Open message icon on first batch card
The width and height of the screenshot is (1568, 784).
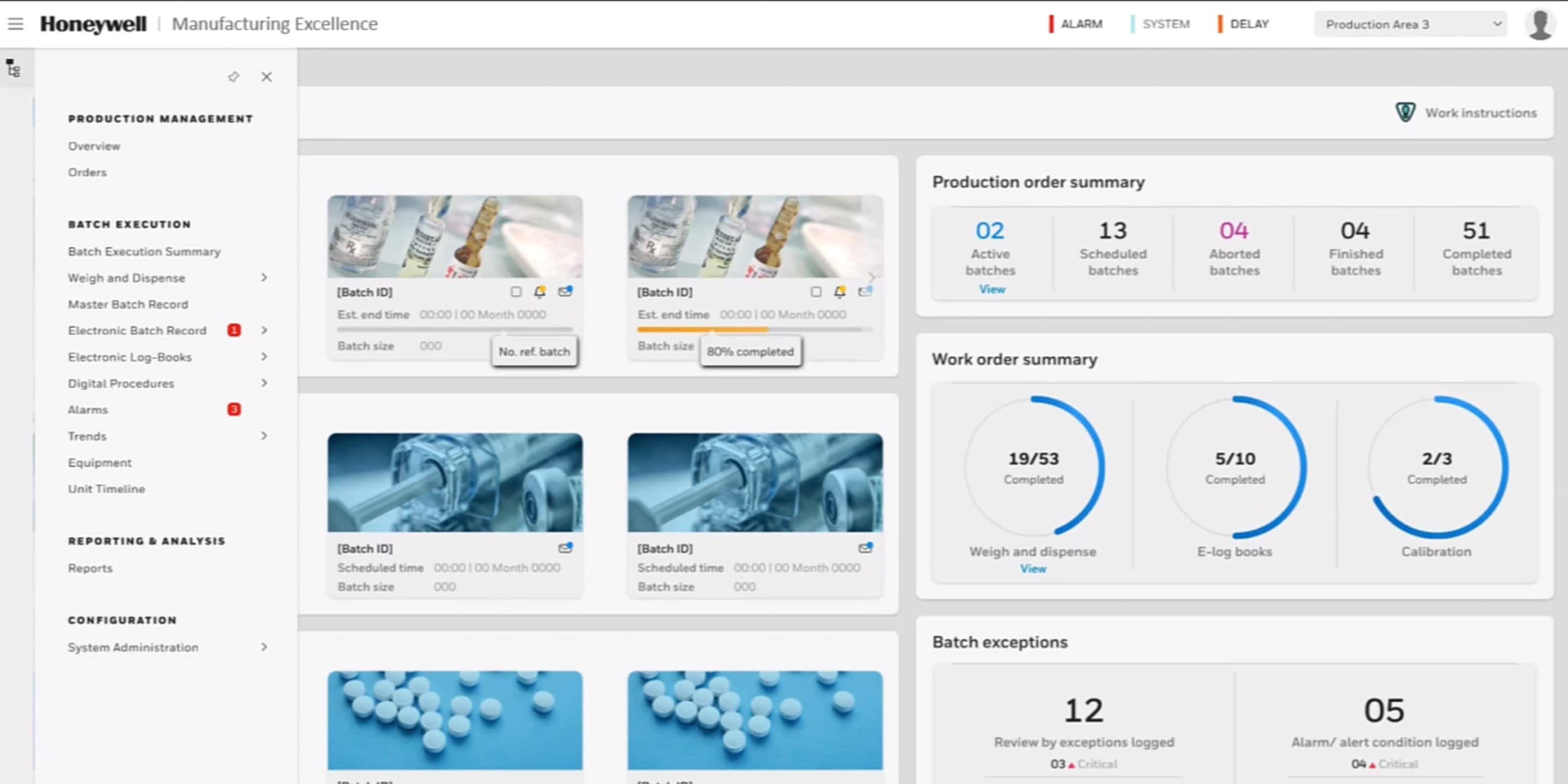point(566,292)
